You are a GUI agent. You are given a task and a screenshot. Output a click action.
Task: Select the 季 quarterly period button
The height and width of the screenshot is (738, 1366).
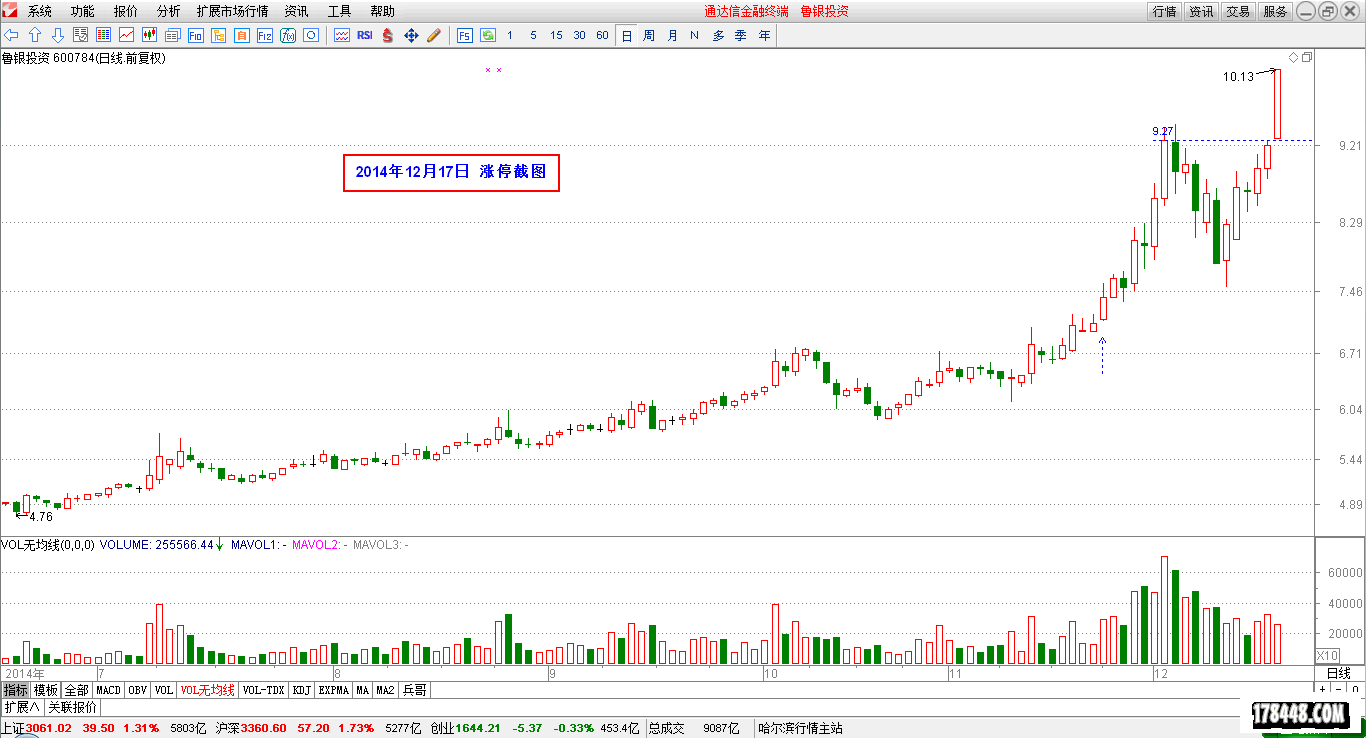click(741, 35)
